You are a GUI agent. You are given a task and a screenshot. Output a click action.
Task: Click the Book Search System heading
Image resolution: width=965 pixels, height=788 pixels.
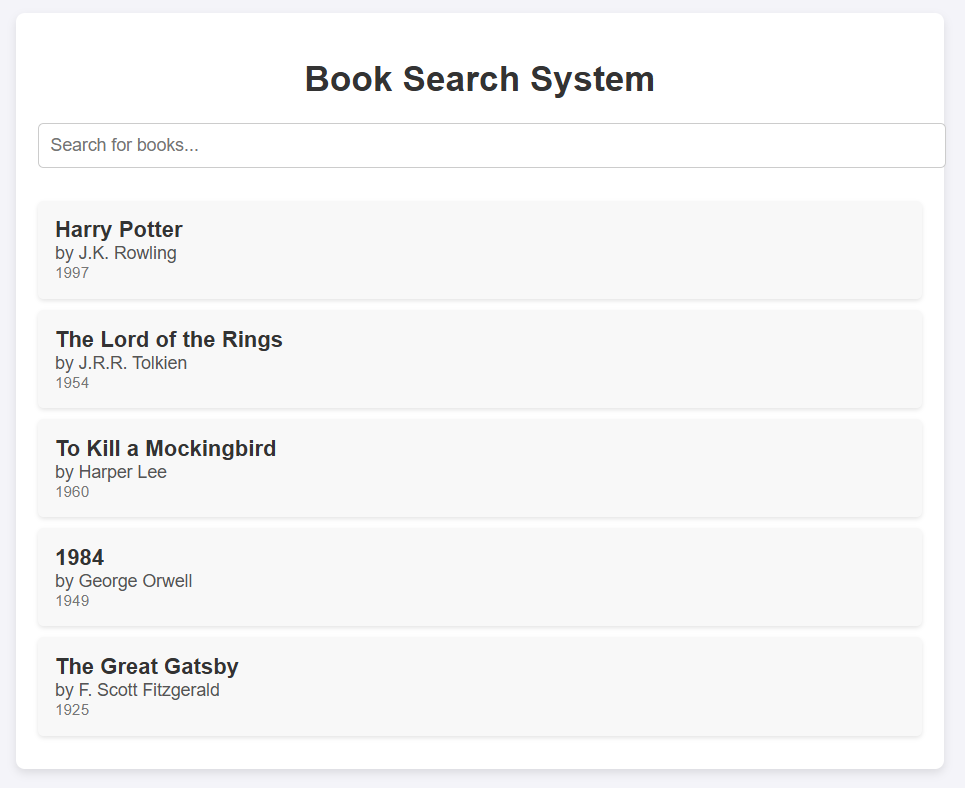(x=481, y=79)
